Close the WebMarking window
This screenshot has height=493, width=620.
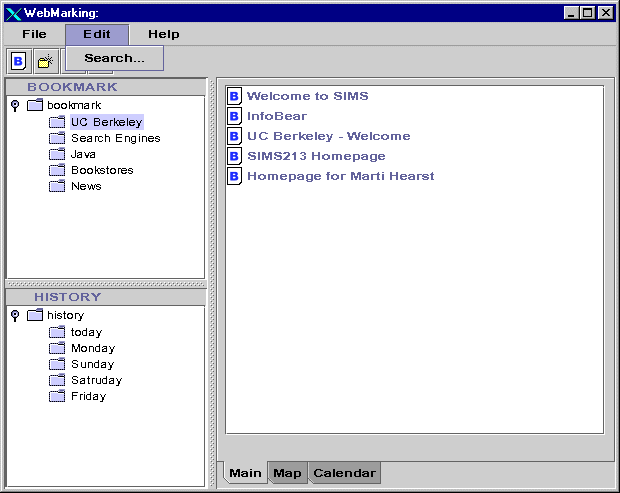click(x=606, y=13)
